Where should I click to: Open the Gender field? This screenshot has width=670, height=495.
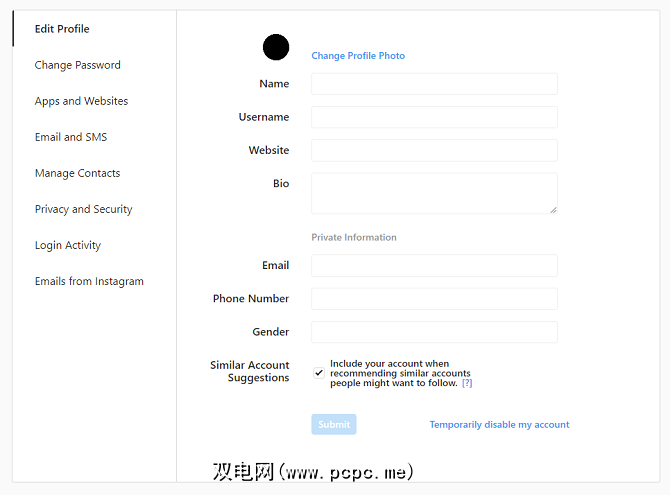tap(434, 332)
